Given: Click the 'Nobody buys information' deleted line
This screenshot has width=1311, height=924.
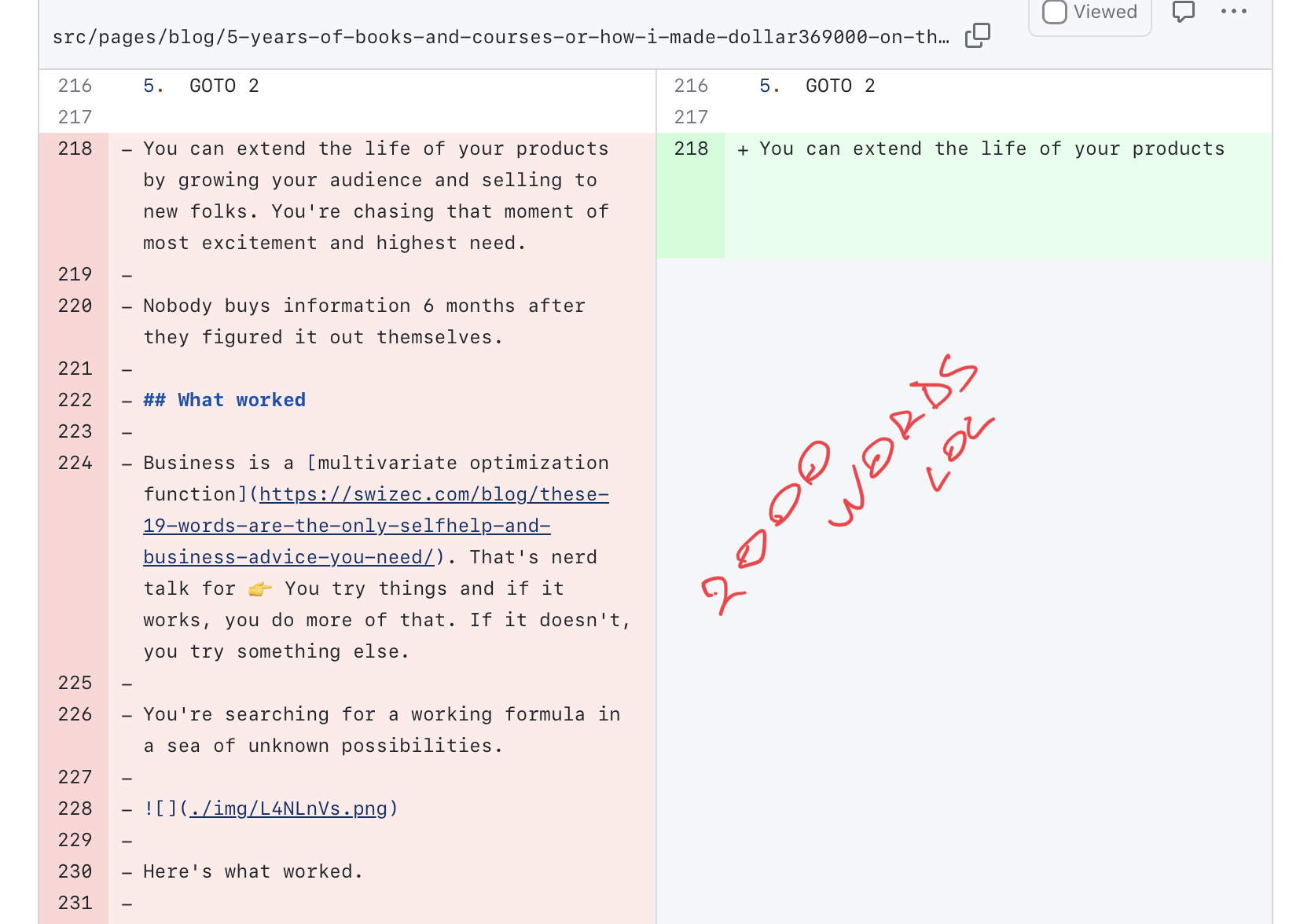Looking at the screenshot, I should click(x=364, y=321).
